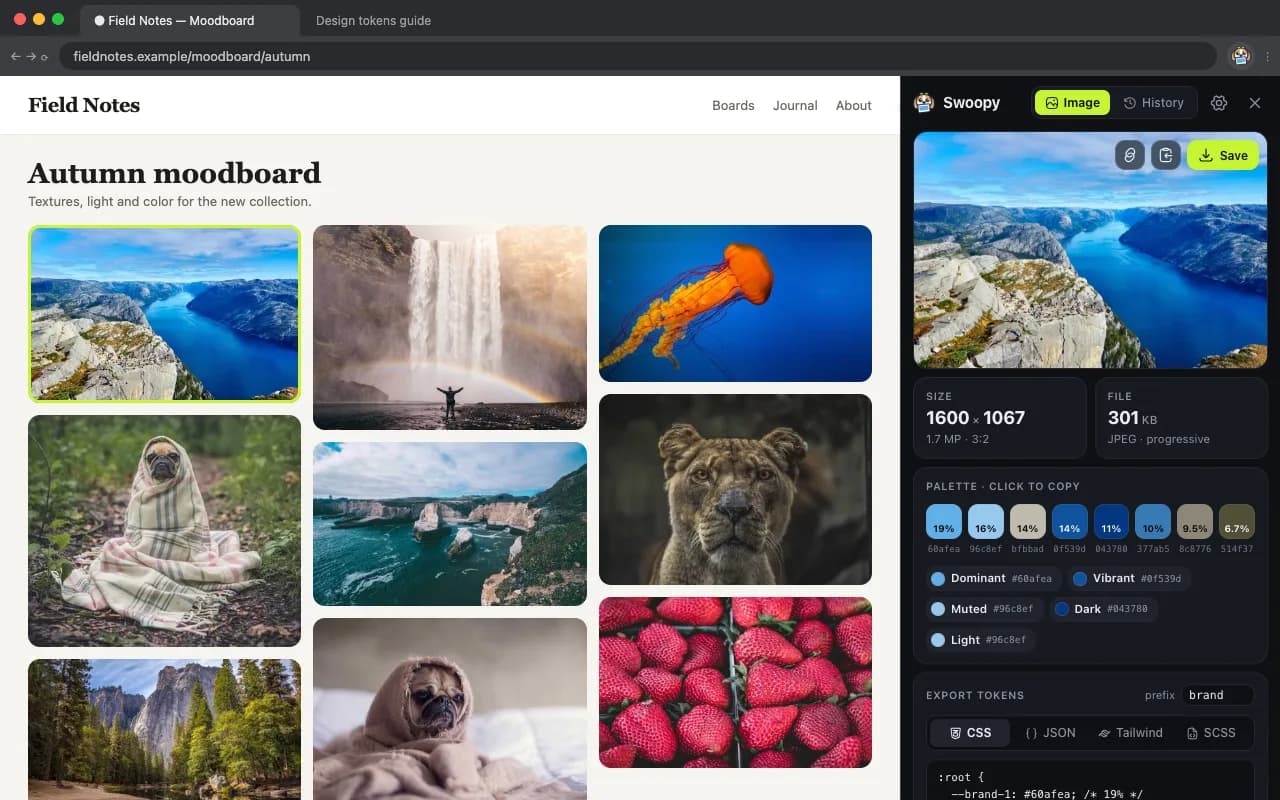This screenshot has height=800, width=1280.
Task: Click the browser forward arrow
Action: click(x=31, y=57)
